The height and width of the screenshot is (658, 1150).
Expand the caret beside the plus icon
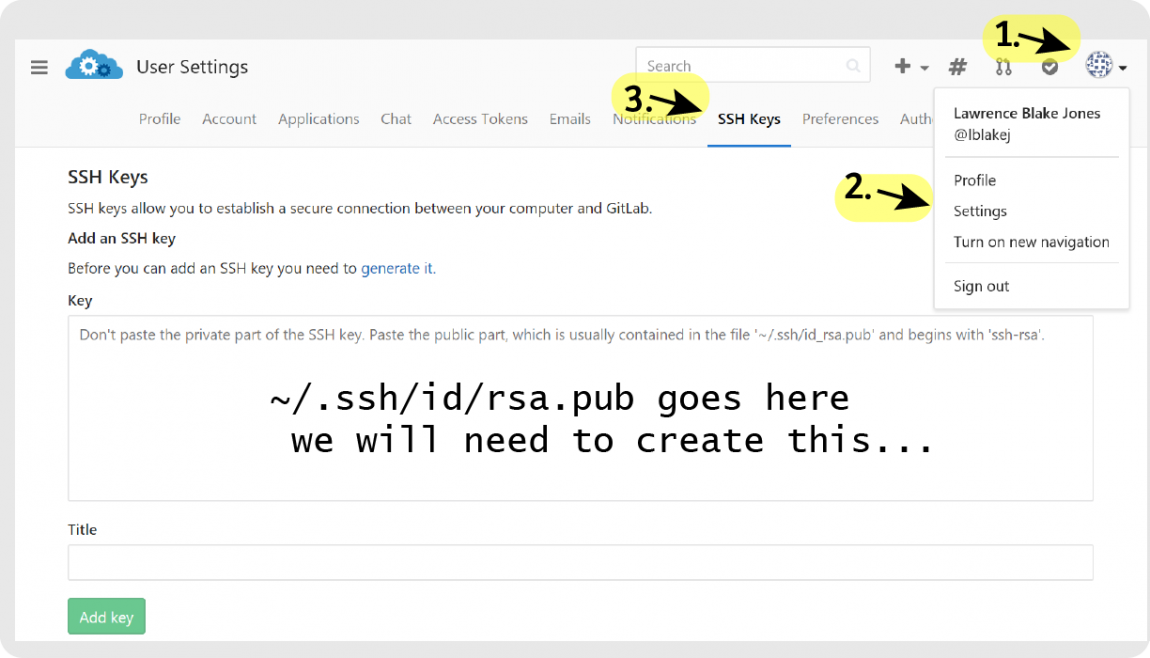pos(925,69)
